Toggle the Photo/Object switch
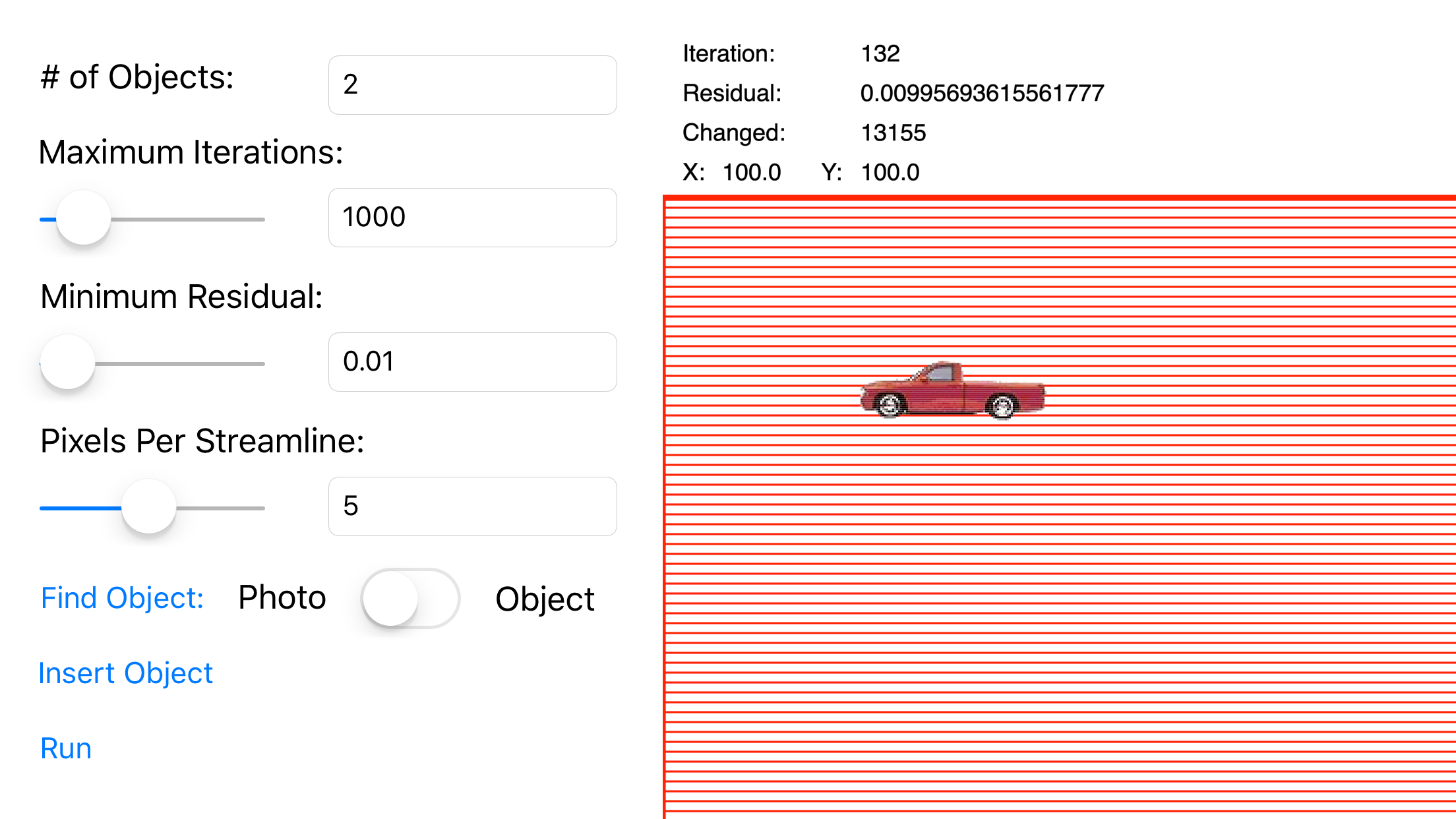The height and width of the screenshot is (819, 1456). pos(410,598)
